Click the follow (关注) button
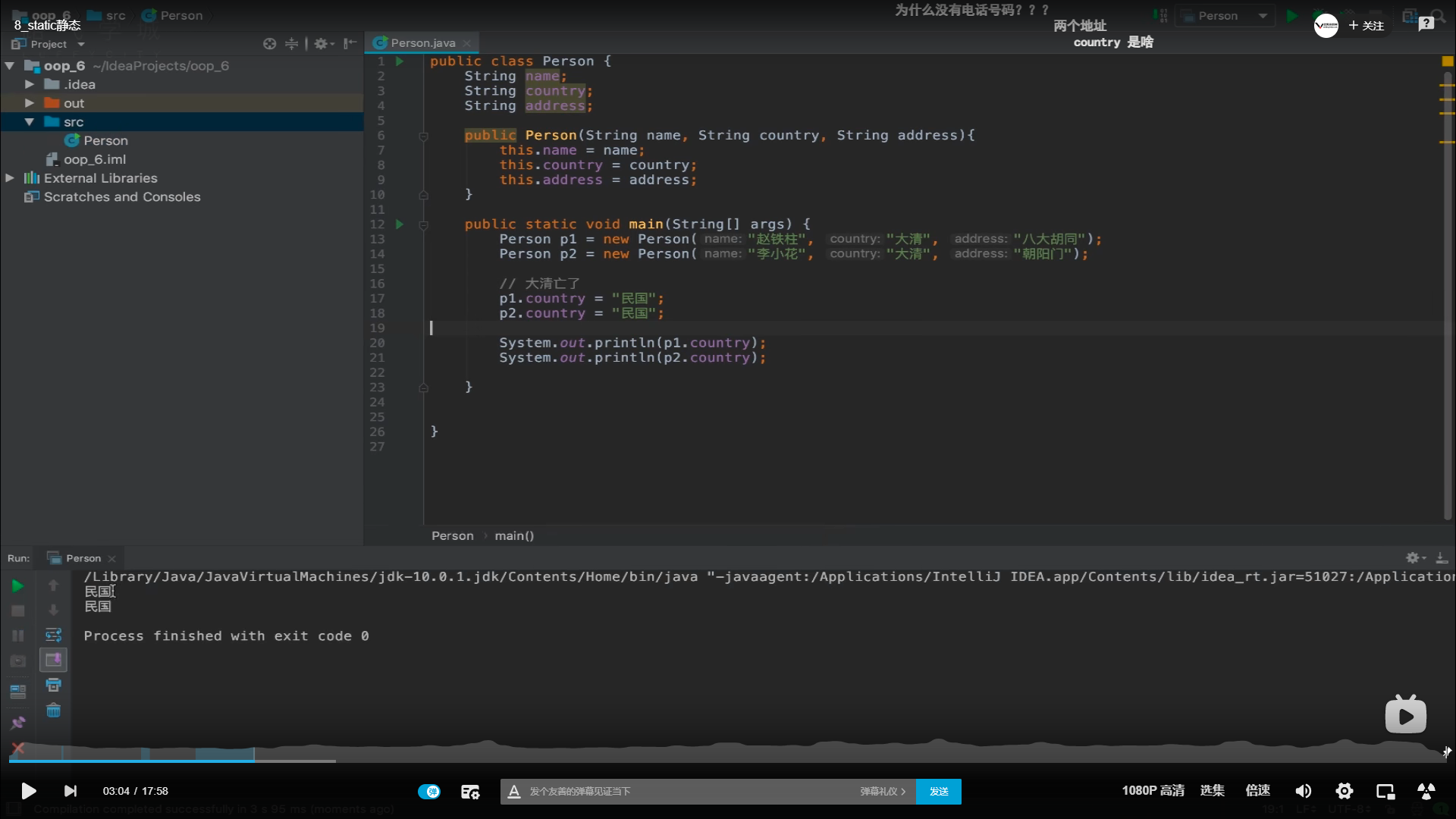This screenshot has height=819, width=1456. (1367, 25)
